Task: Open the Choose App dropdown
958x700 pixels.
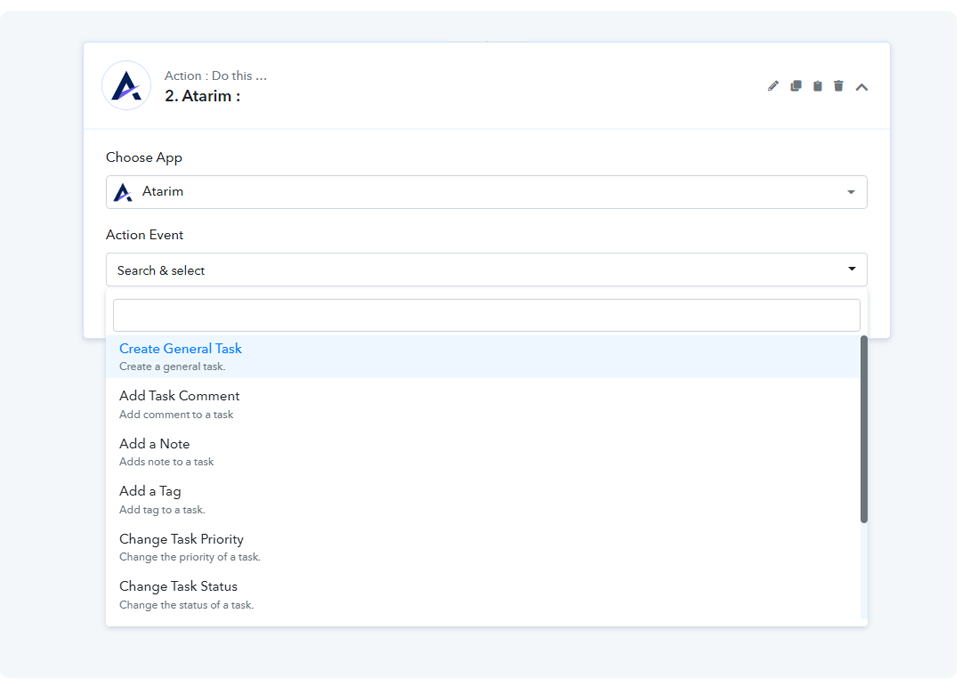Action: [486, 192]
